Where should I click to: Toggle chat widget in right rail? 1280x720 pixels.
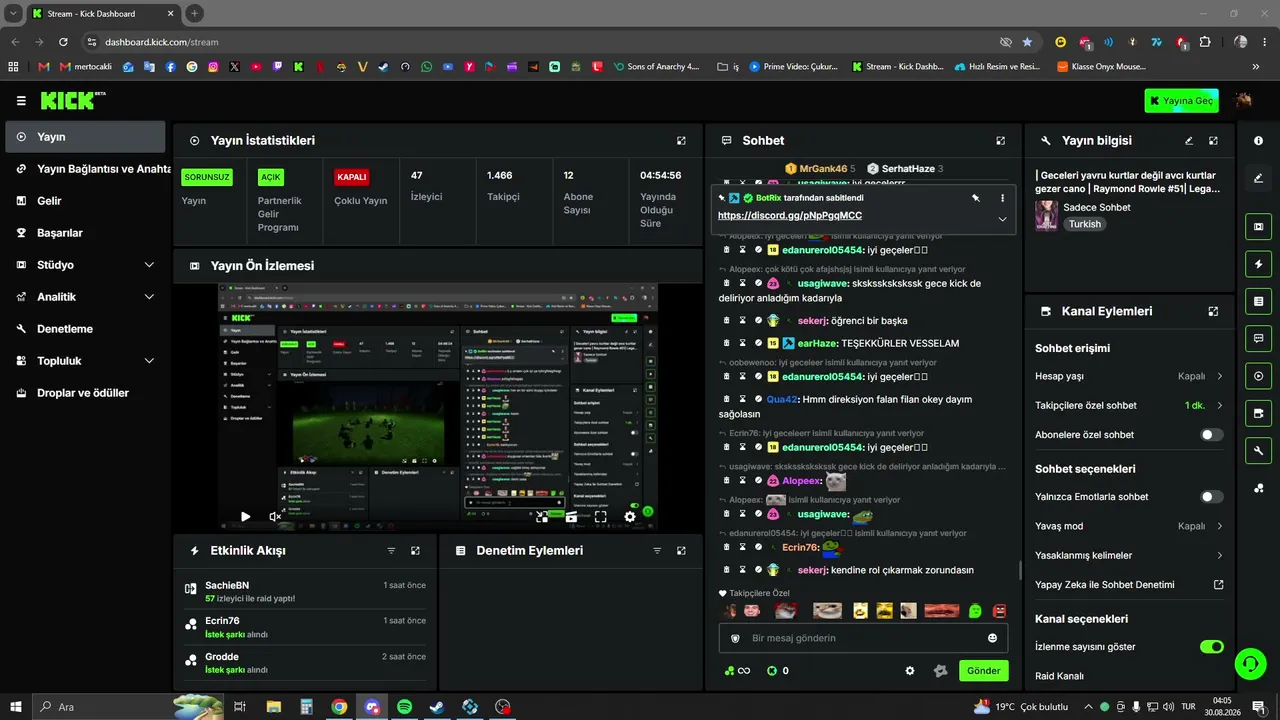pos(1258,339)
